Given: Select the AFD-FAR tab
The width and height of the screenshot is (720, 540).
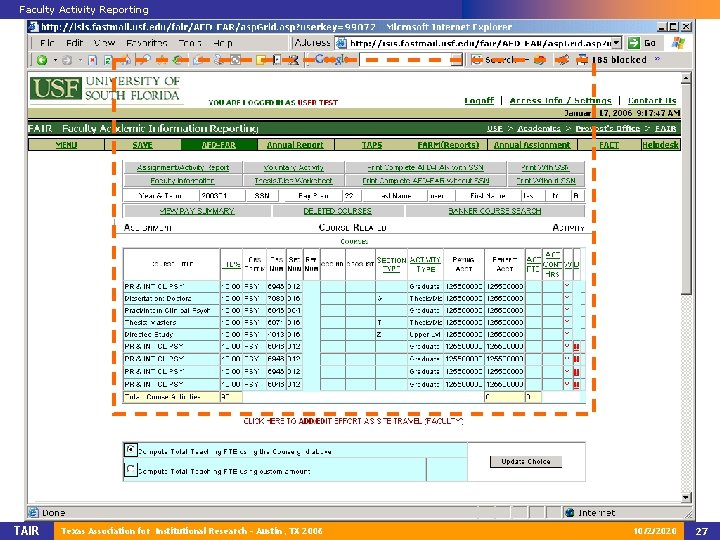Looking at the screenshot, I should [x=219, y=145].
